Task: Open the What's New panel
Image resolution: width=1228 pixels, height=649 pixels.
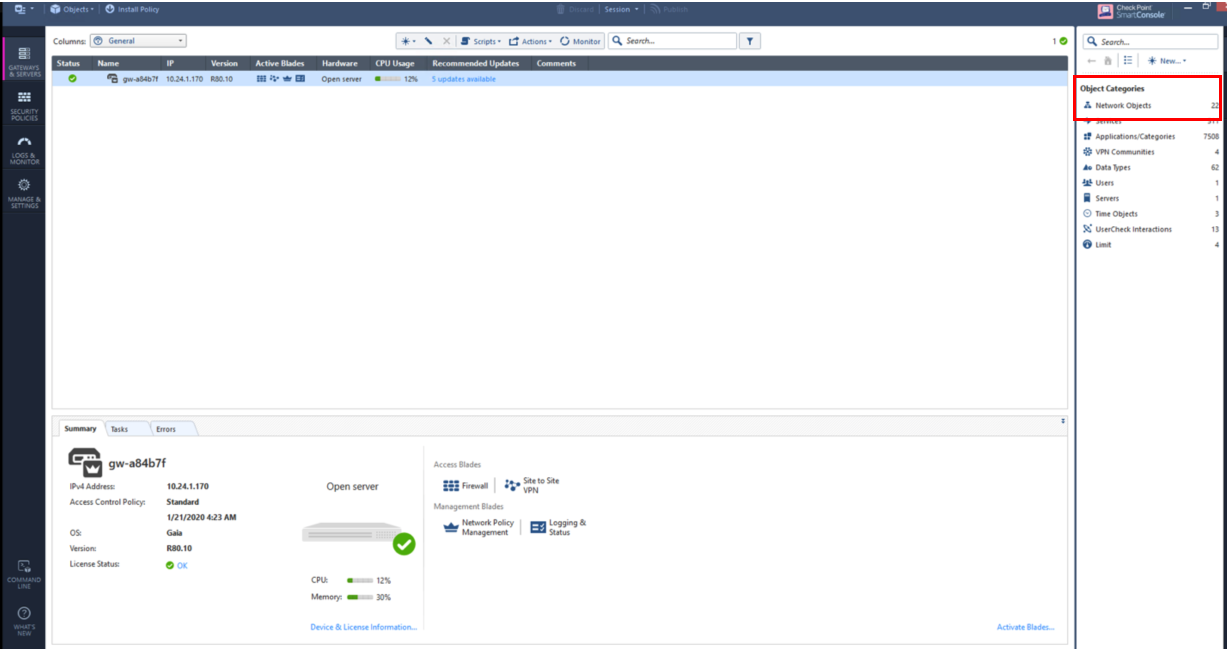Action: pyautogui.click(x=22, y=614)
